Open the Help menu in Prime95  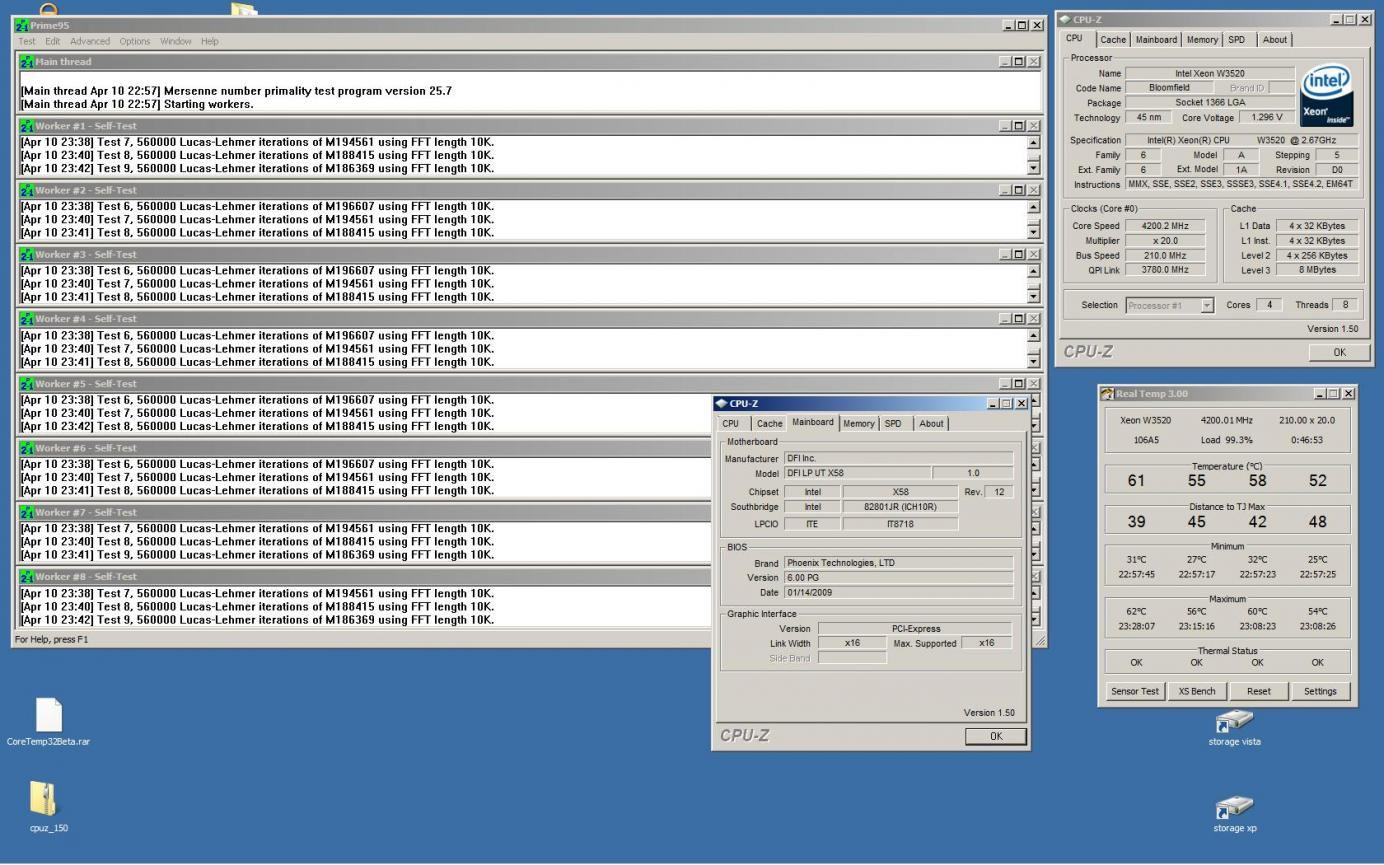point(209,41)
